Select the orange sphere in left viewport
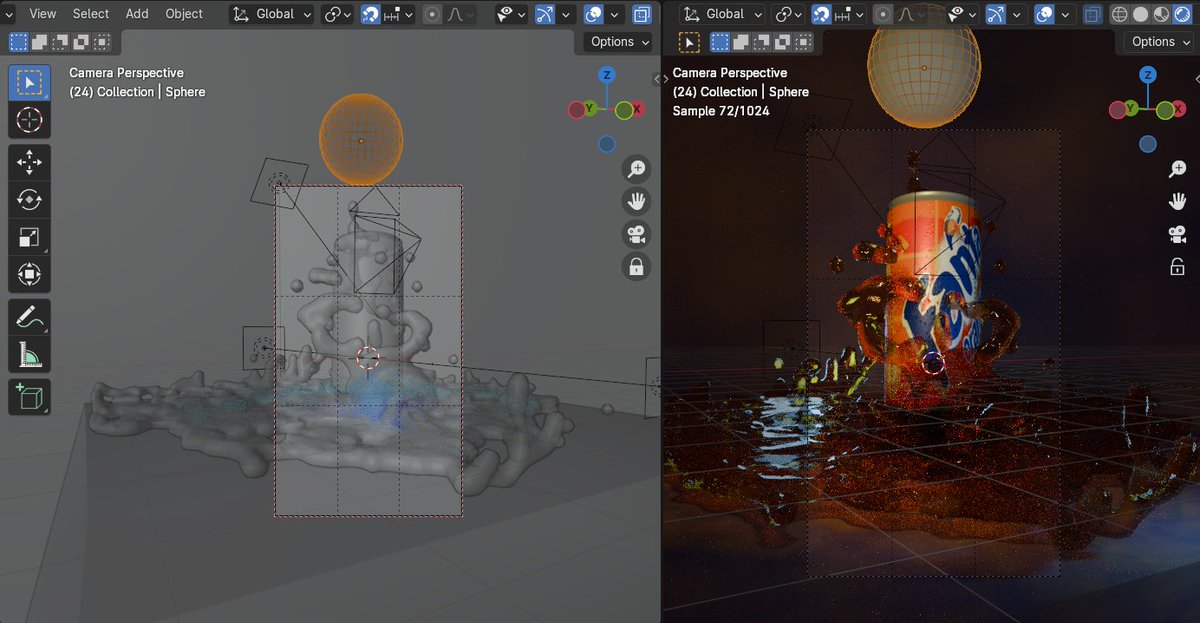 click(361, 140)
